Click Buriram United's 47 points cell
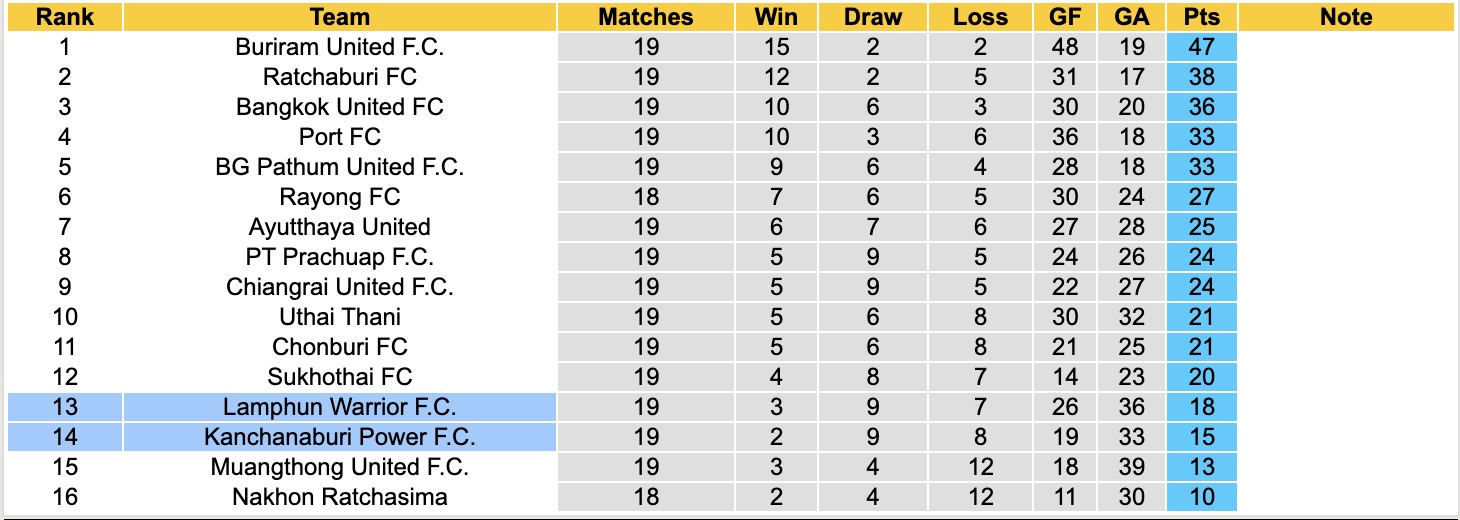Image resolution: width=1460 pixels, height=520 pixels. click(x=1201, y=47)
